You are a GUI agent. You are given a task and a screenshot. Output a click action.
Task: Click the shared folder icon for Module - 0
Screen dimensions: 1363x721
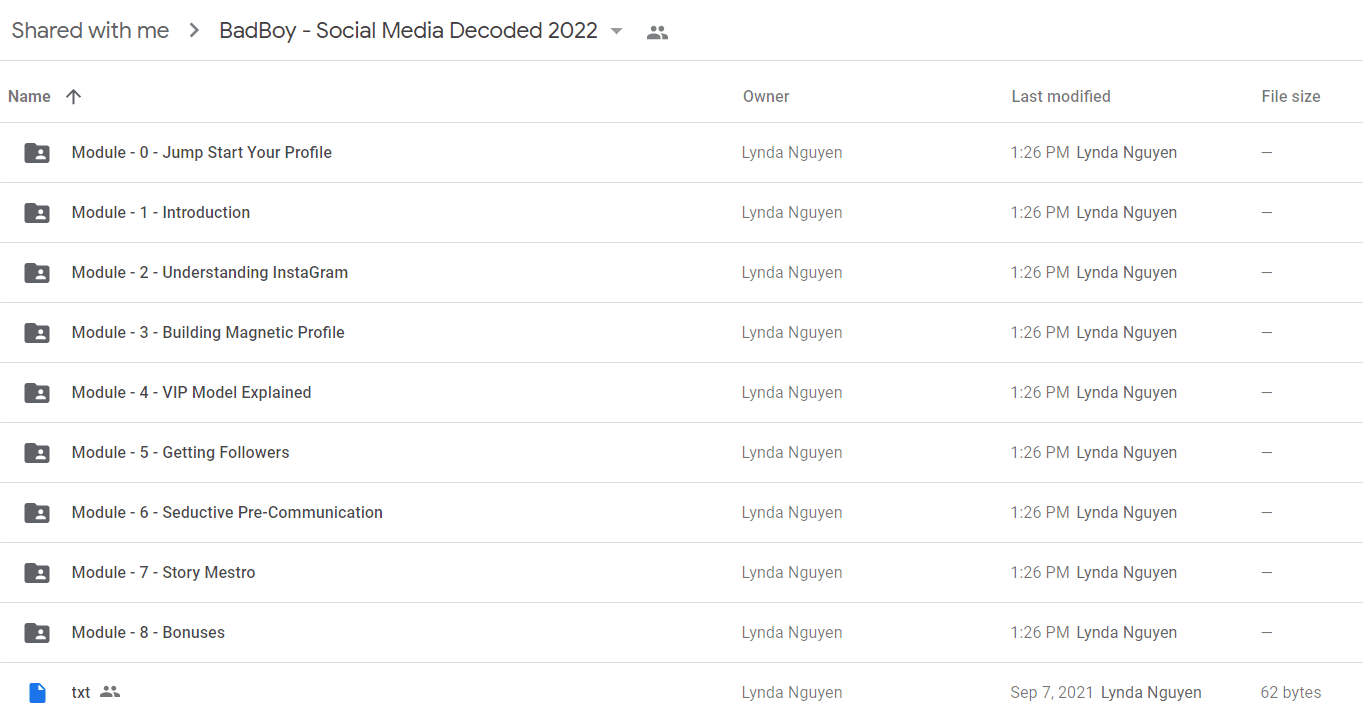pyautogui.click(x=37, y=153)
